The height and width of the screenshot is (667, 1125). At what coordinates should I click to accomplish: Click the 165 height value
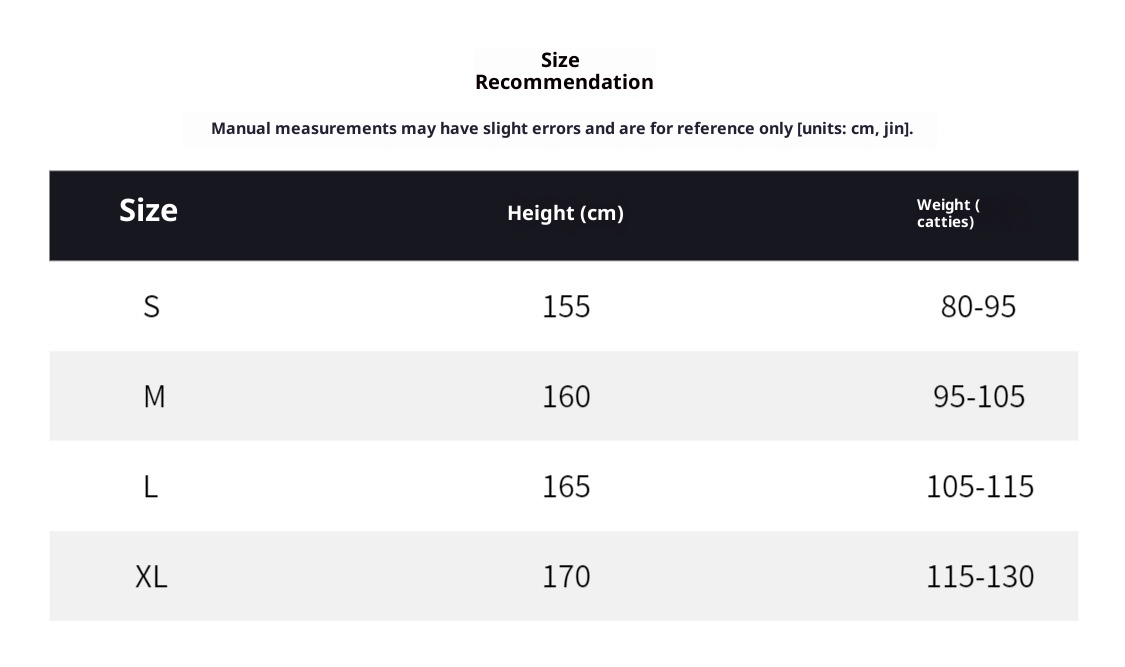[566, 486]
